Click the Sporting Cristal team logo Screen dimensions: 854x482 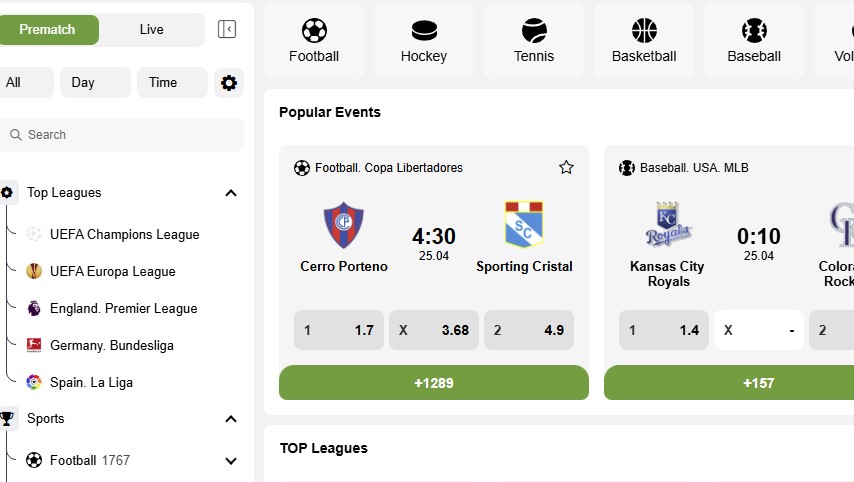(524, 224)
